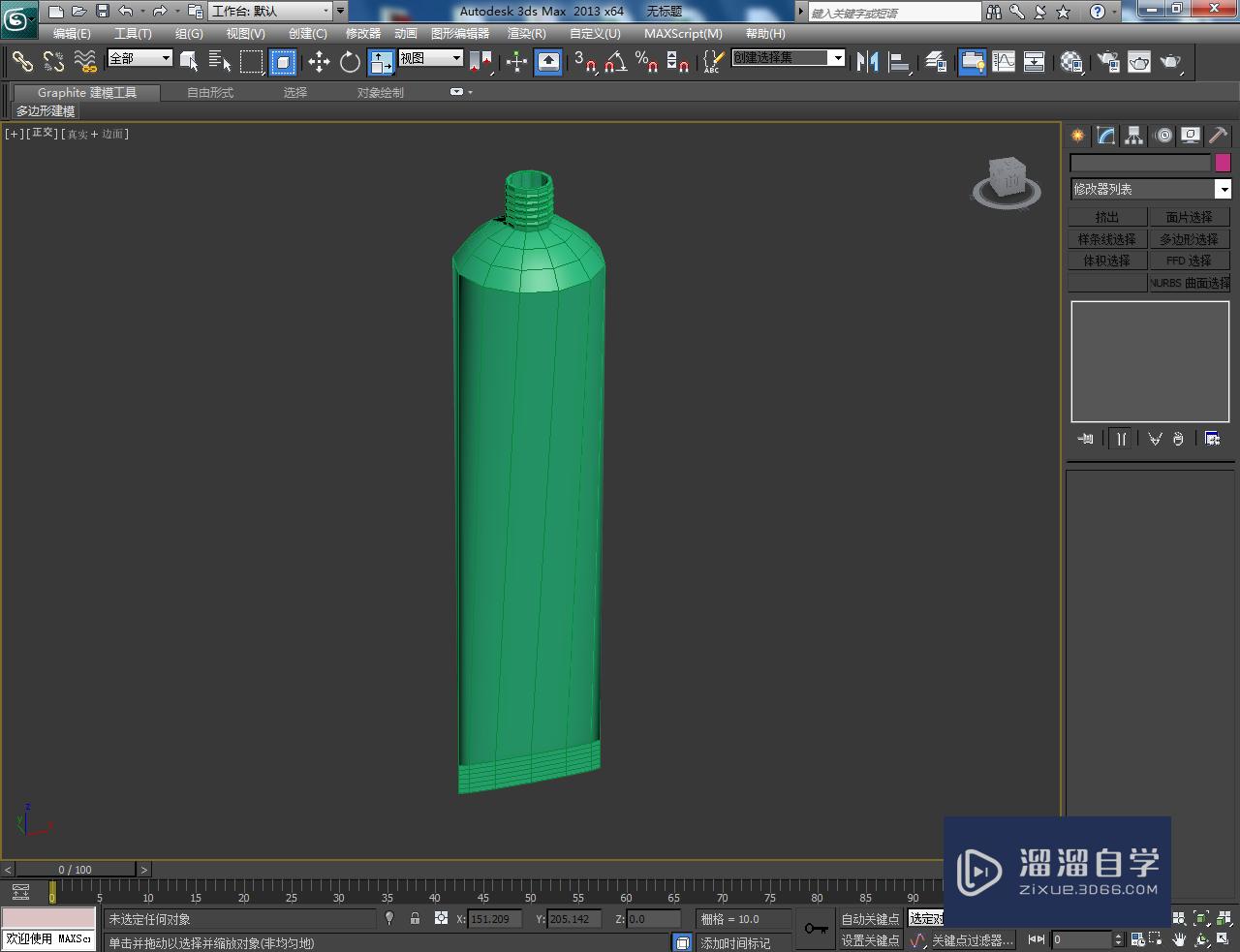Open the reference coordinate system 视图 dropdown
The height and width of the screenshot is (952, 1240).
430,58
